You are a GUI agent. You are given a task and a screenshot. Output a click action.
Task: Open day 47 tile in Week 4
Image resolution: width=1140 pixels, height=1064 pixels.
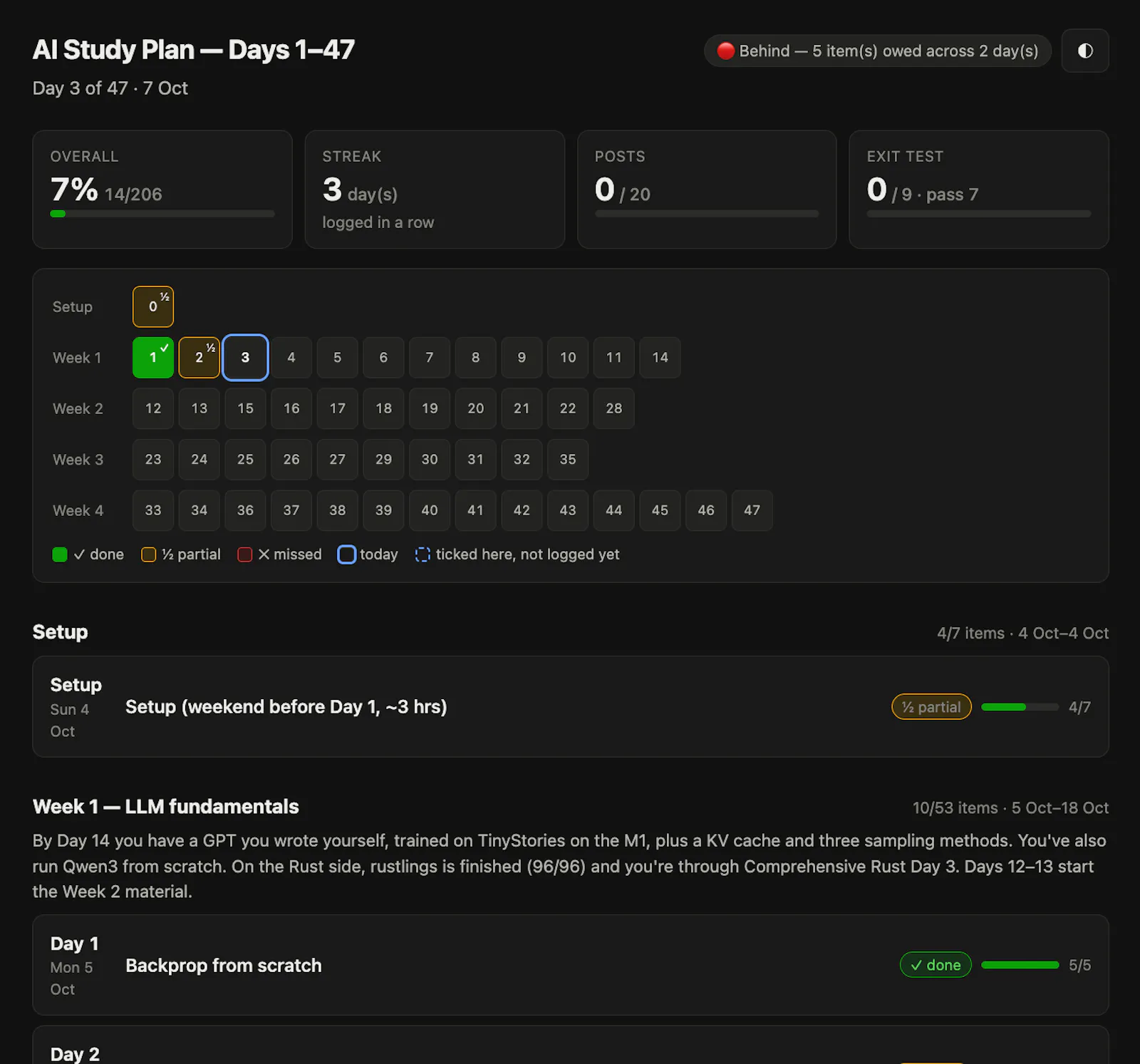pyautogui.click(x=752, y=511)
